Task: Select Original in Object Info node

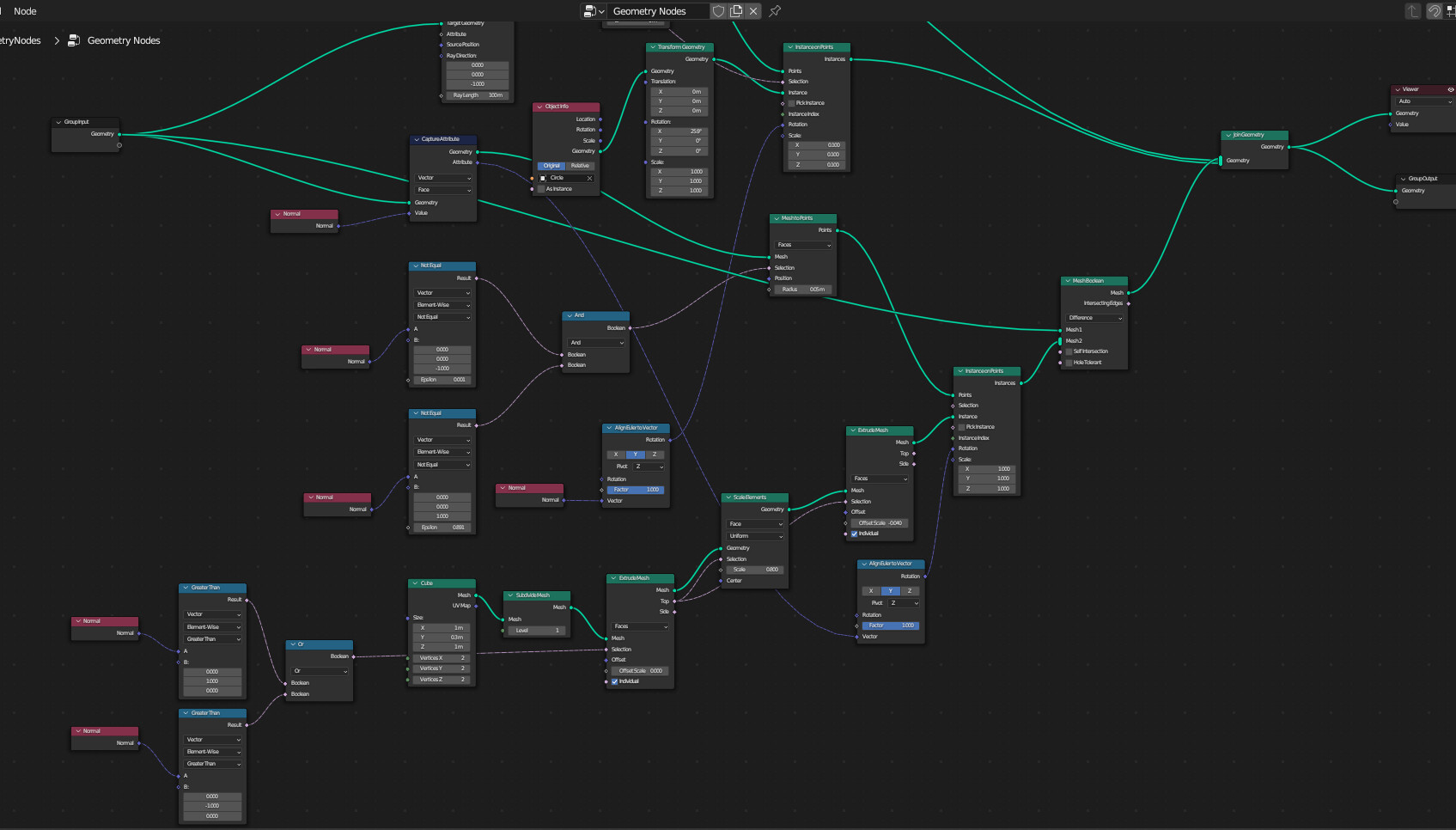Action: [x=551, y=166]
